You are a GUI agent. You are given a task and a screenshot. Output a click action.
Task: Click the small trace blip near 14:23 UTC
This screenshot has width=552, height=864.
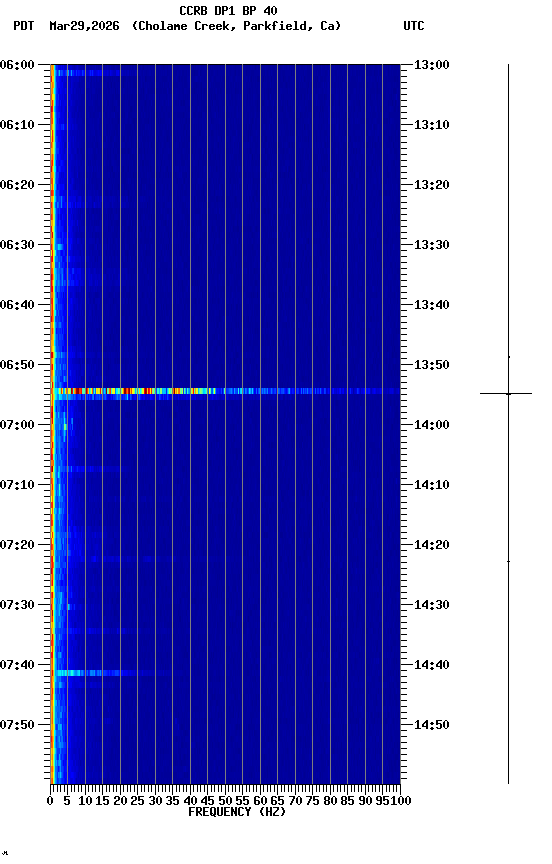coord(508,561)
